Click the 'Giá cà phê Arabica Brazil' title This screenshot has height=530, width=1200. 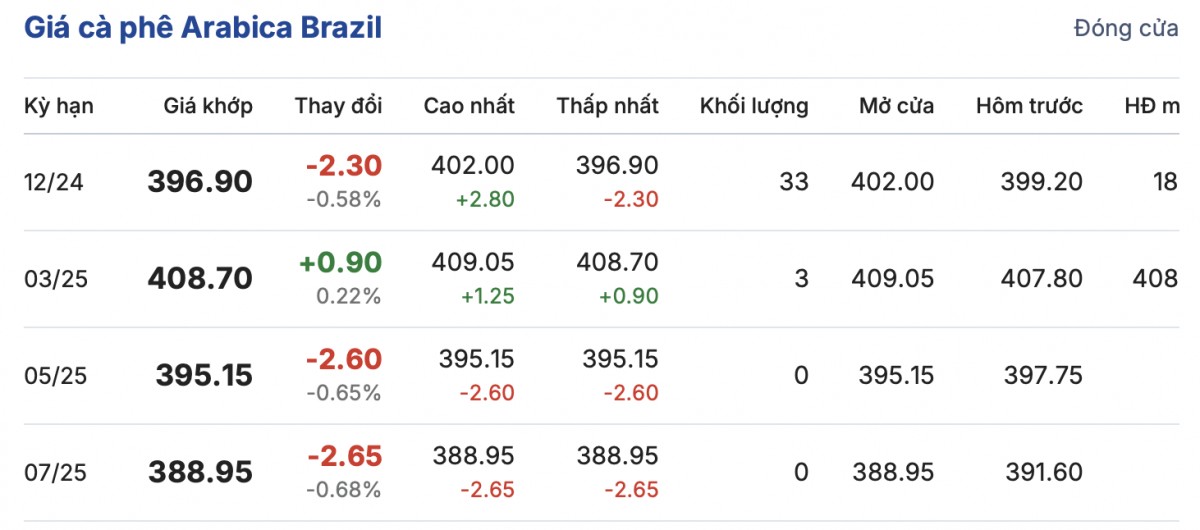203,27
